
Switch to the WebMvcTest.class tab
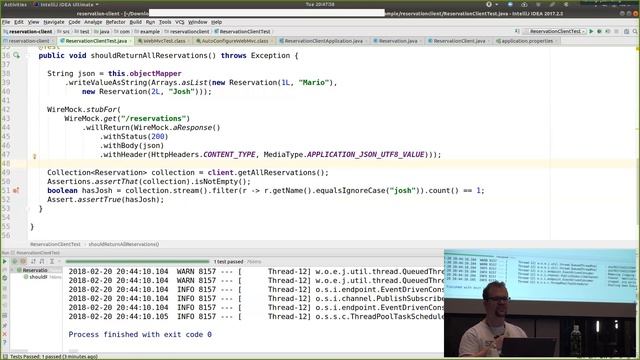(x=163, y=41)
